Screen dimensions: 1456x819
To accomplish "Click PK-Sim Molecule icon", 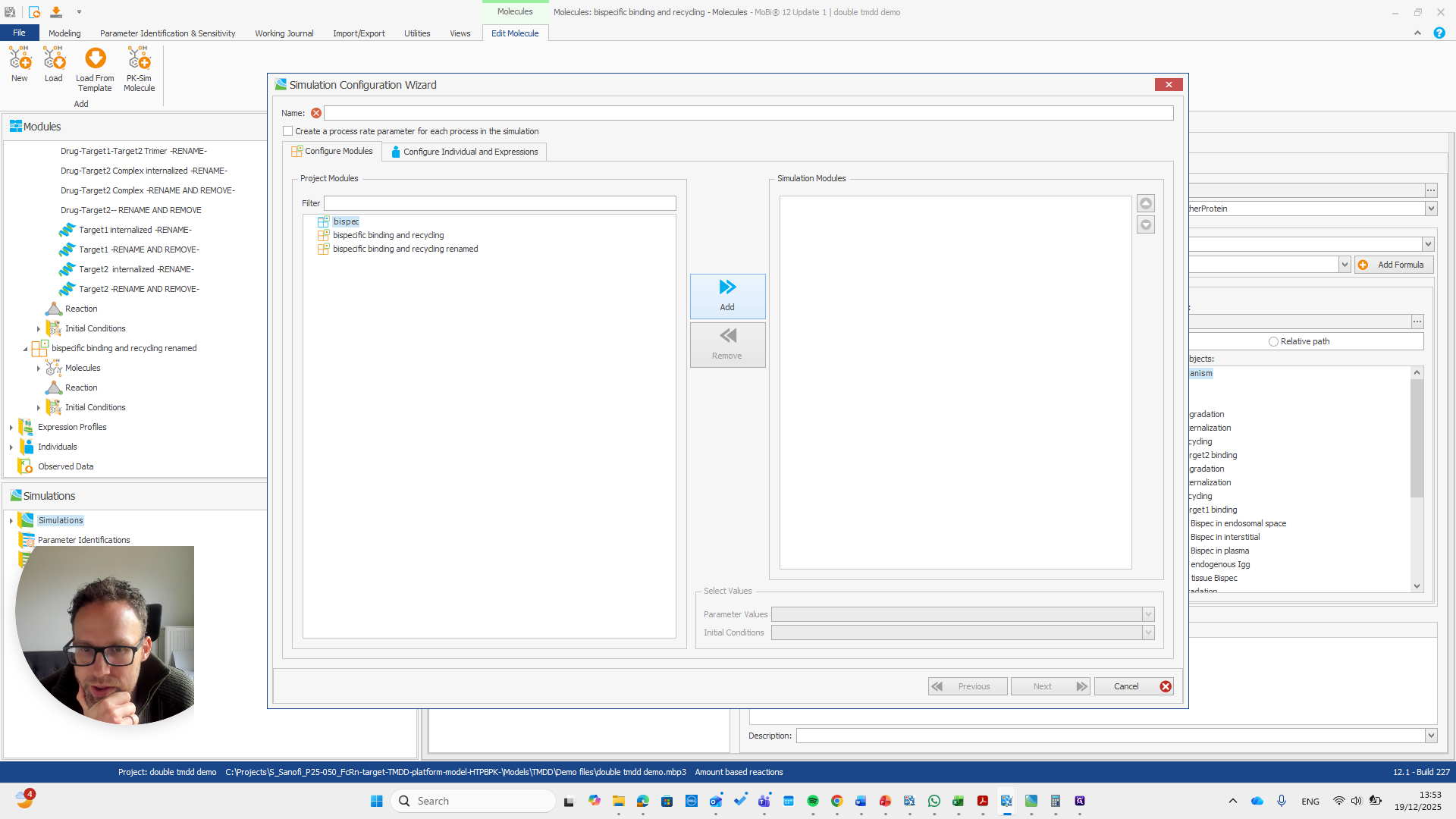I will coord(139,59).
